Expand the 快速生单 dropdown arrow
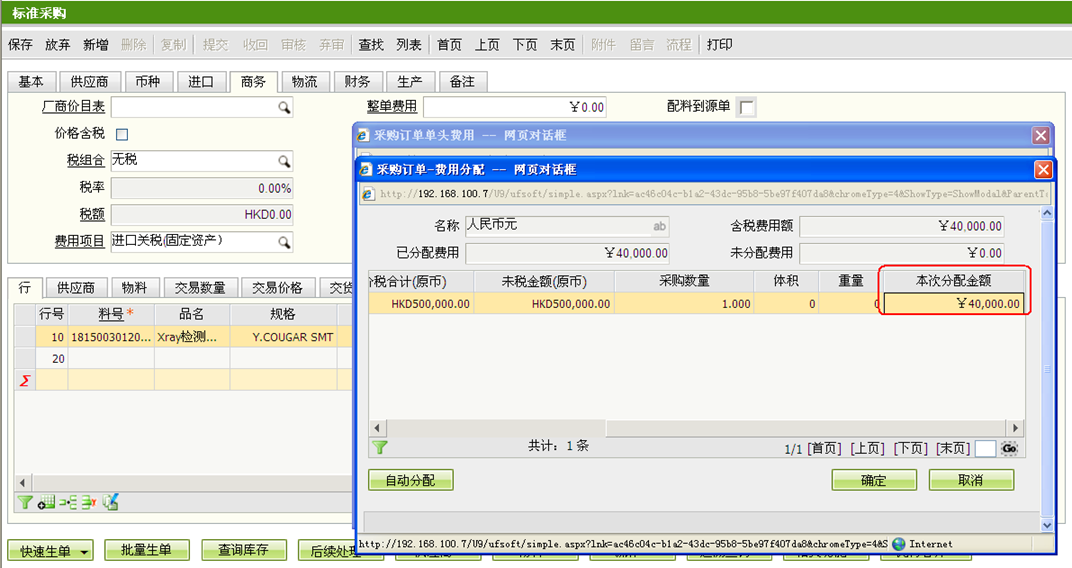The image size is (1072, 568). [86, 551]
